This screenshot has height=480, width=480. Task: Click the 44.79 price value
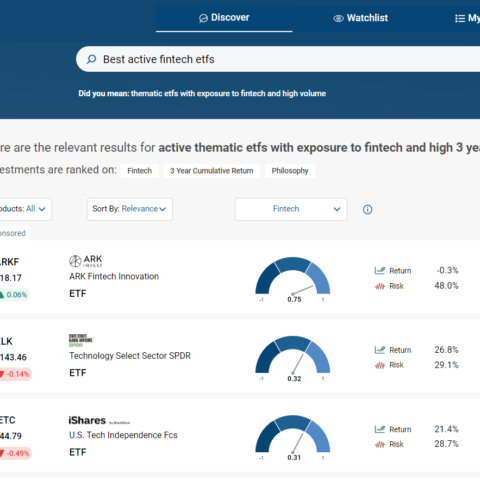pyautogui.click(x=11, y=436)
